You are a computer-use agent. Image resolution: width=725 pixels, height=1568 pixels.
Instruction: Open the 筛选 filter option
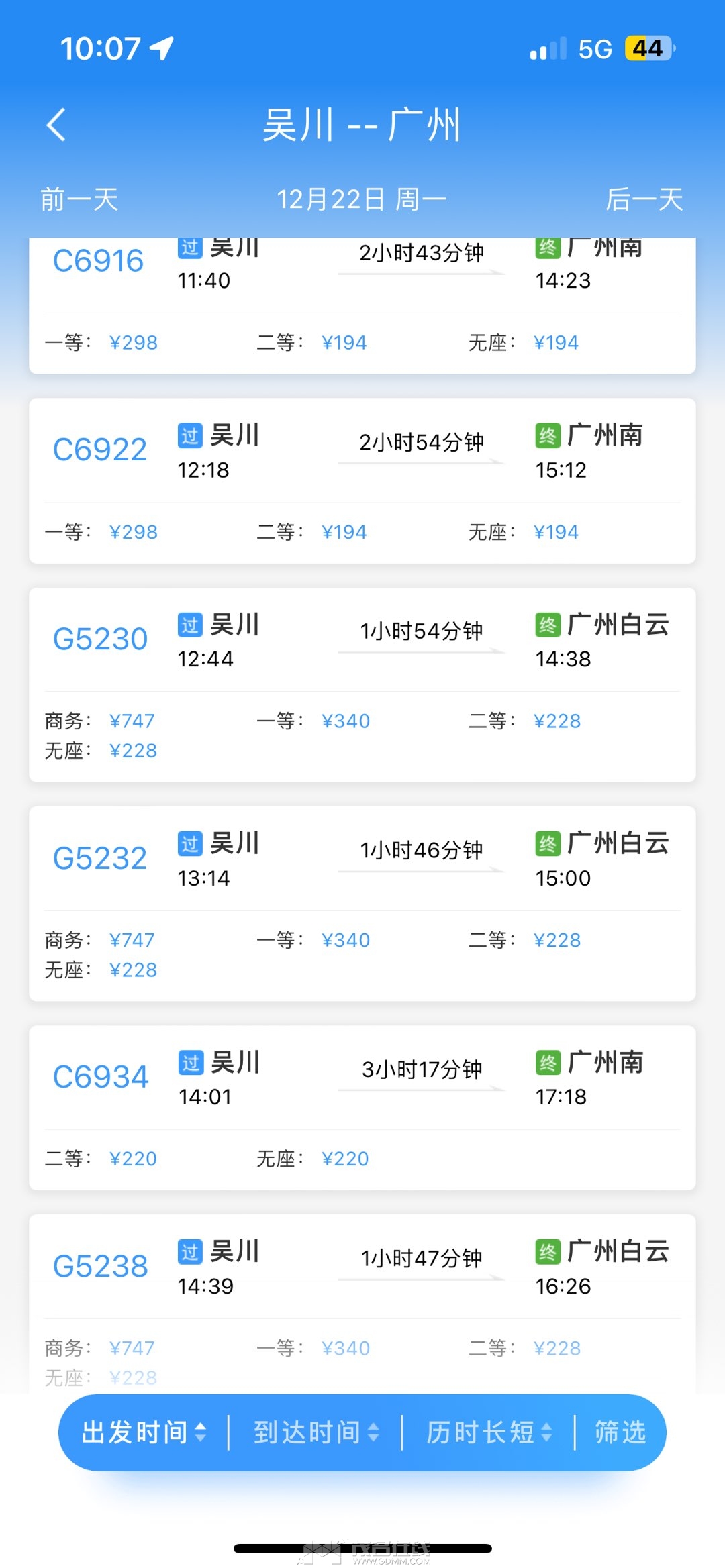click(620, 1432)
